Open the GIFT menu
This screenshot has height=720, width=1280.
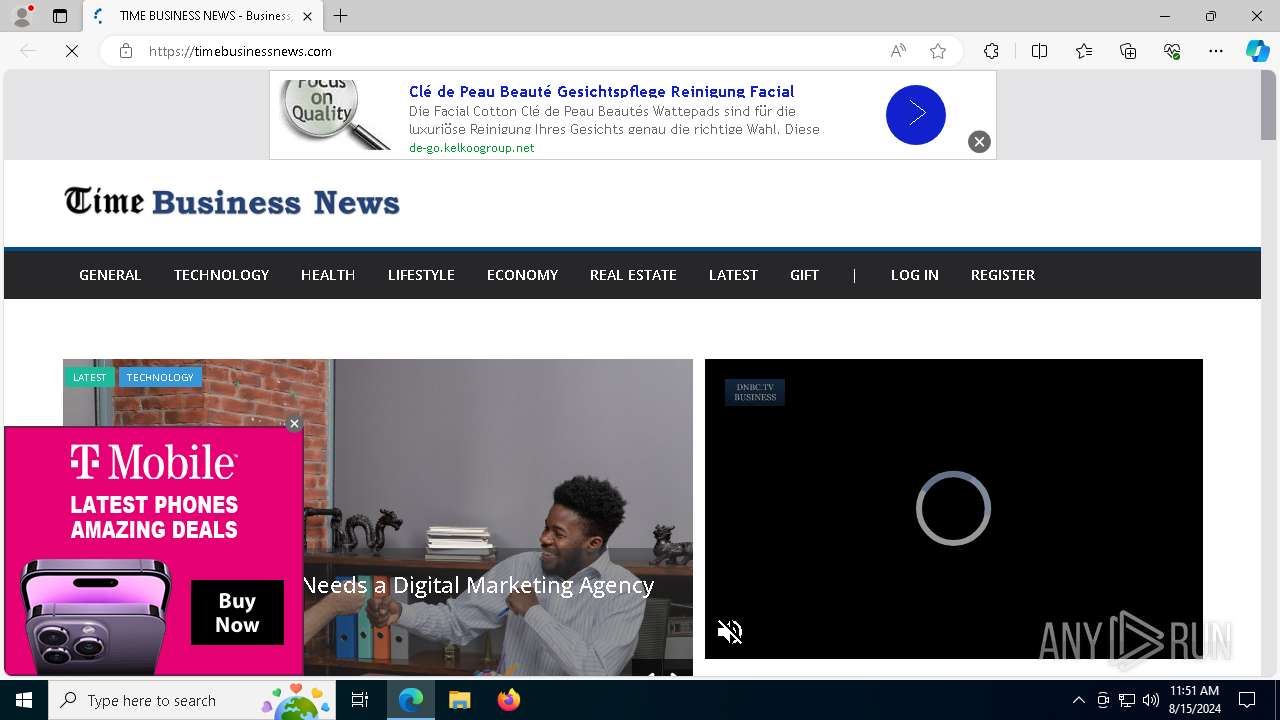coord(804,275)
